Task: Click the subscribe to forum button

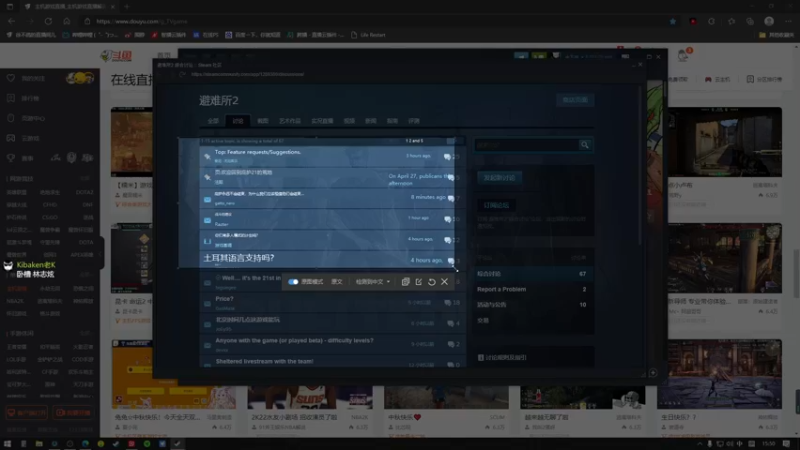Action: click(x=496, y=205)
